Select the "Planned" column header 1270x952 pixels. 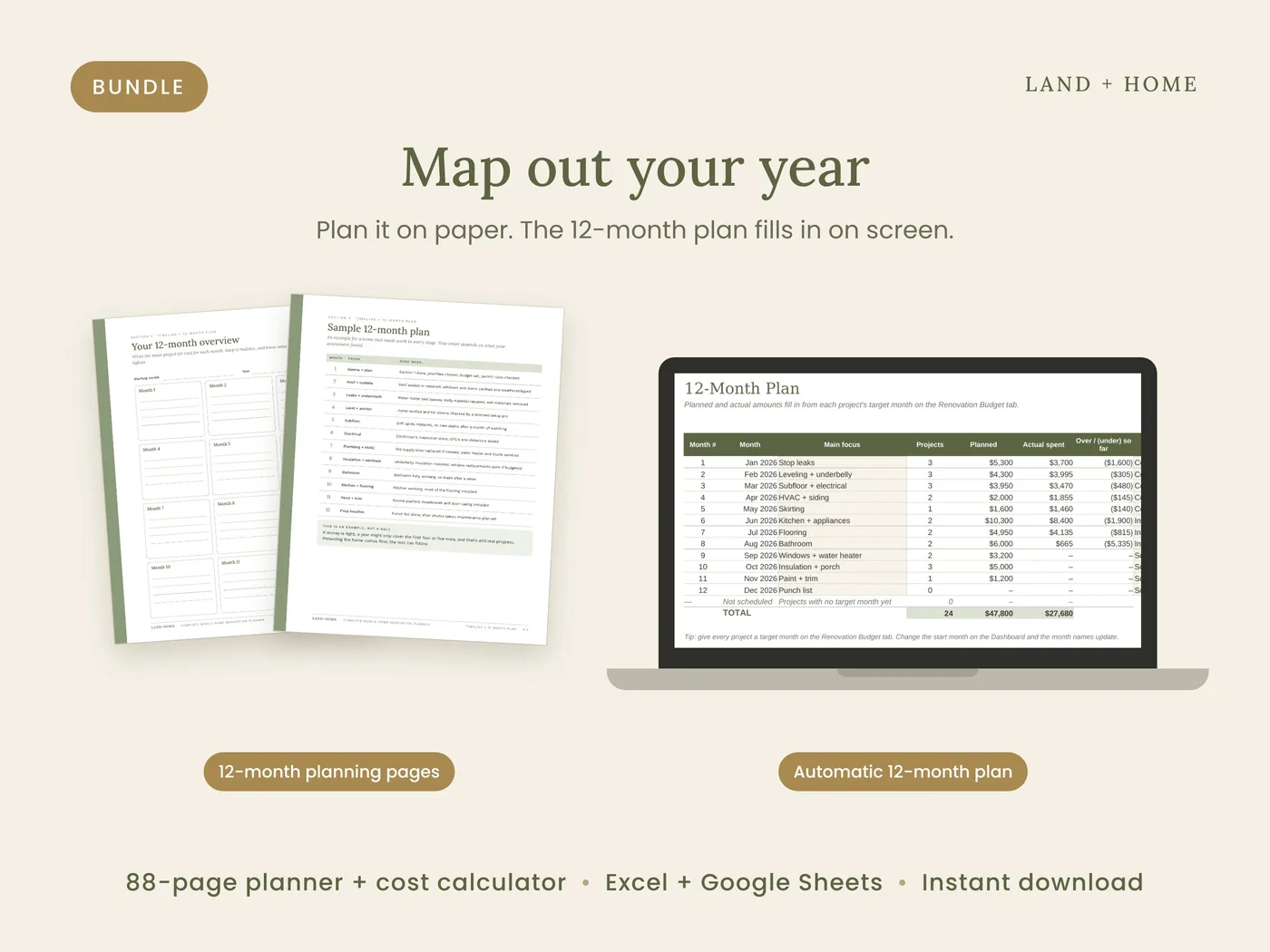point(983,444)
